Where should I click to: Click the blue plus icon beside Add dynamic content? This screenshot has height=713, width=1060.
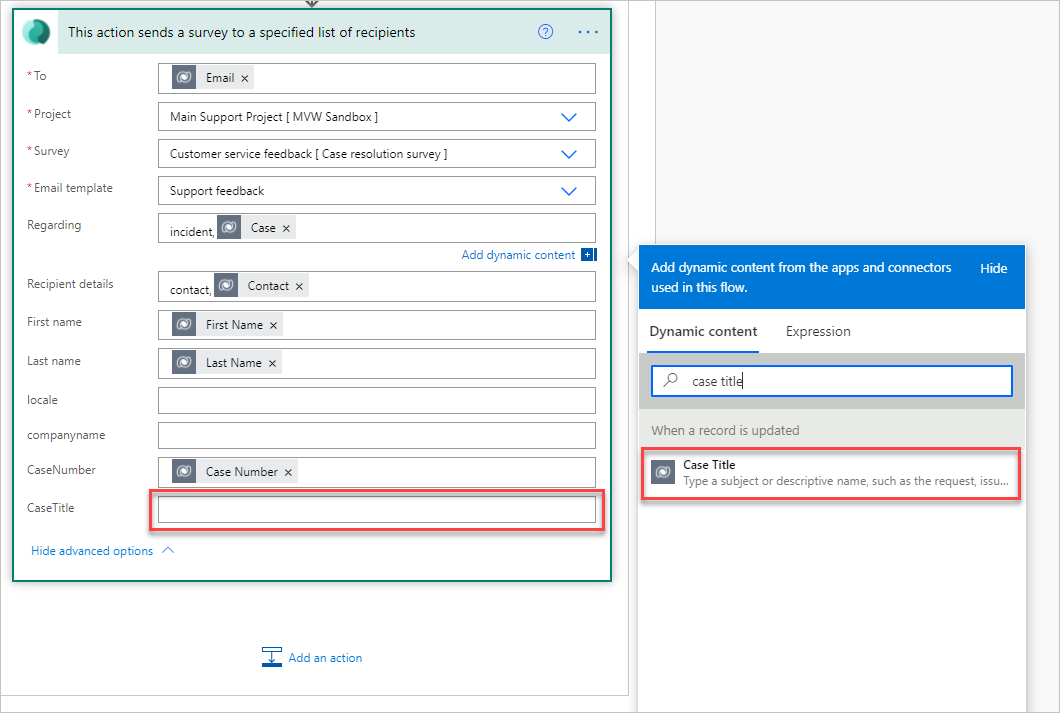[588, 255]
